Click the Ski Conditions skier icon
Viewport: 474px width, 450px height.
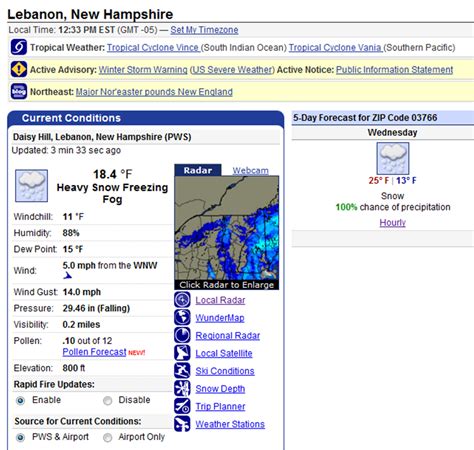182,370
